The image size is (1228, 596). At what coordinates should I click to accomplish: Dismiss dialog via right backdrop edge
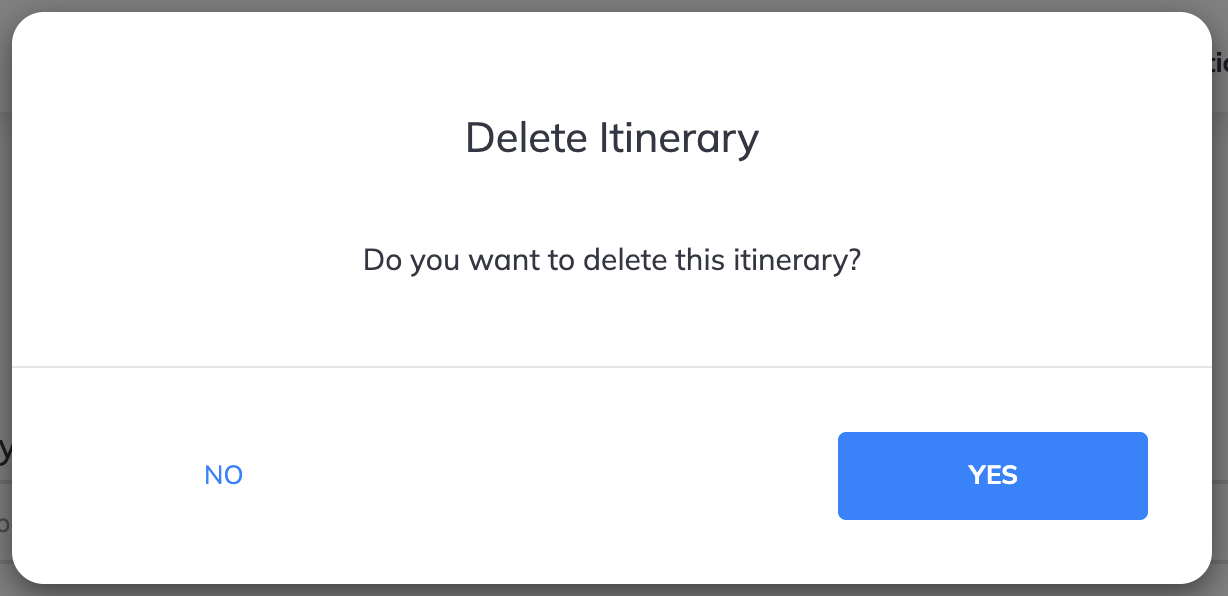pos(1220,298)
